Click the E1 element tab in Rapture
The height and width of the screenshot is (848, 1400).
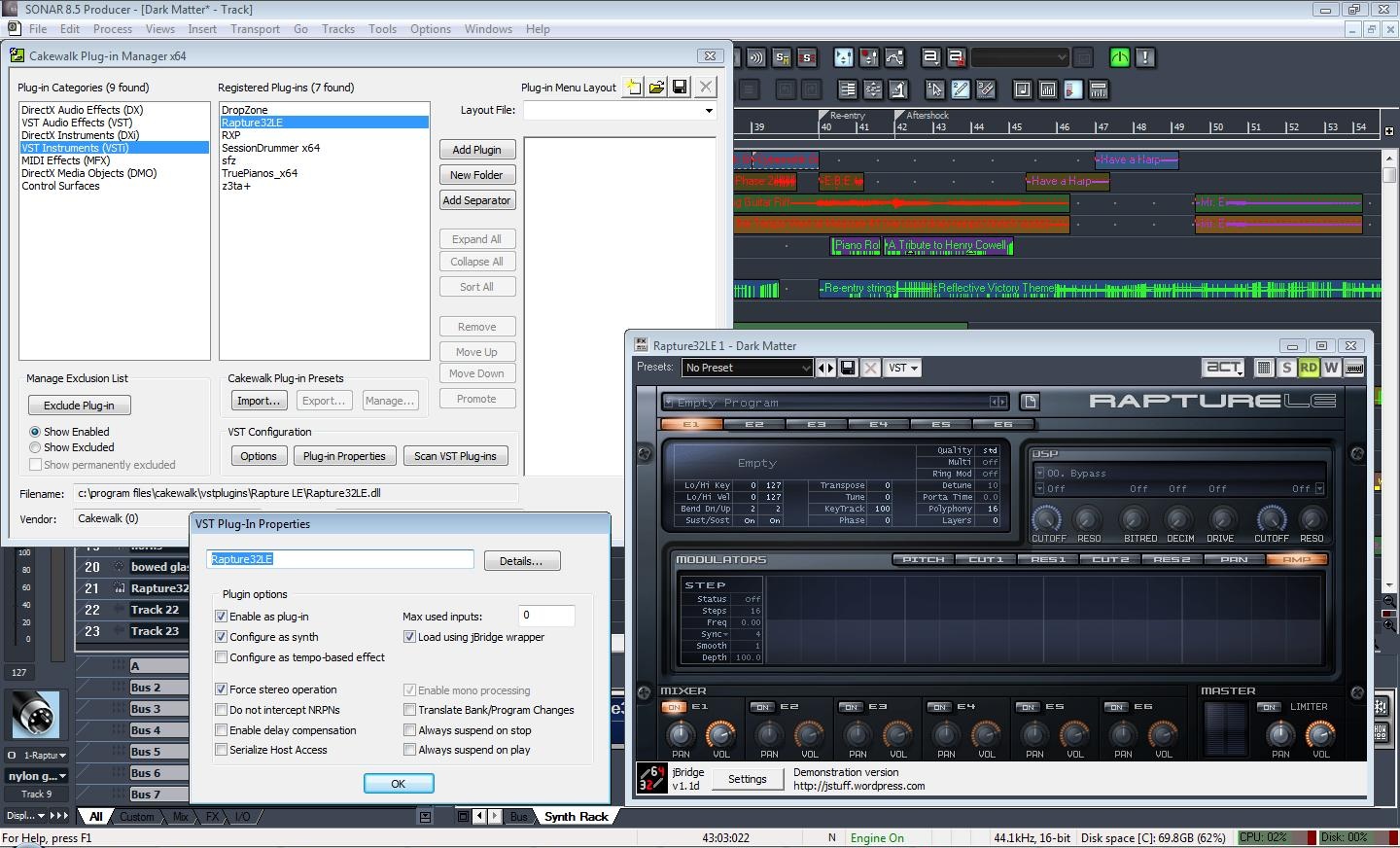pos(692,424)
